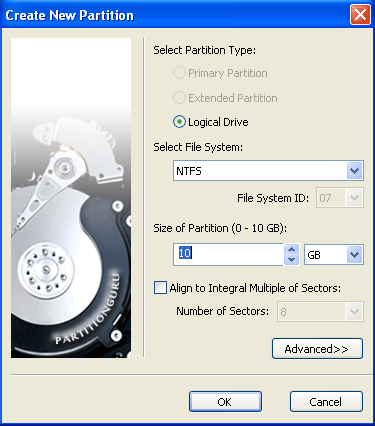This screenshot has width=375, height=426.
Task: Click the Cancel button
Action: coord(326,401)
